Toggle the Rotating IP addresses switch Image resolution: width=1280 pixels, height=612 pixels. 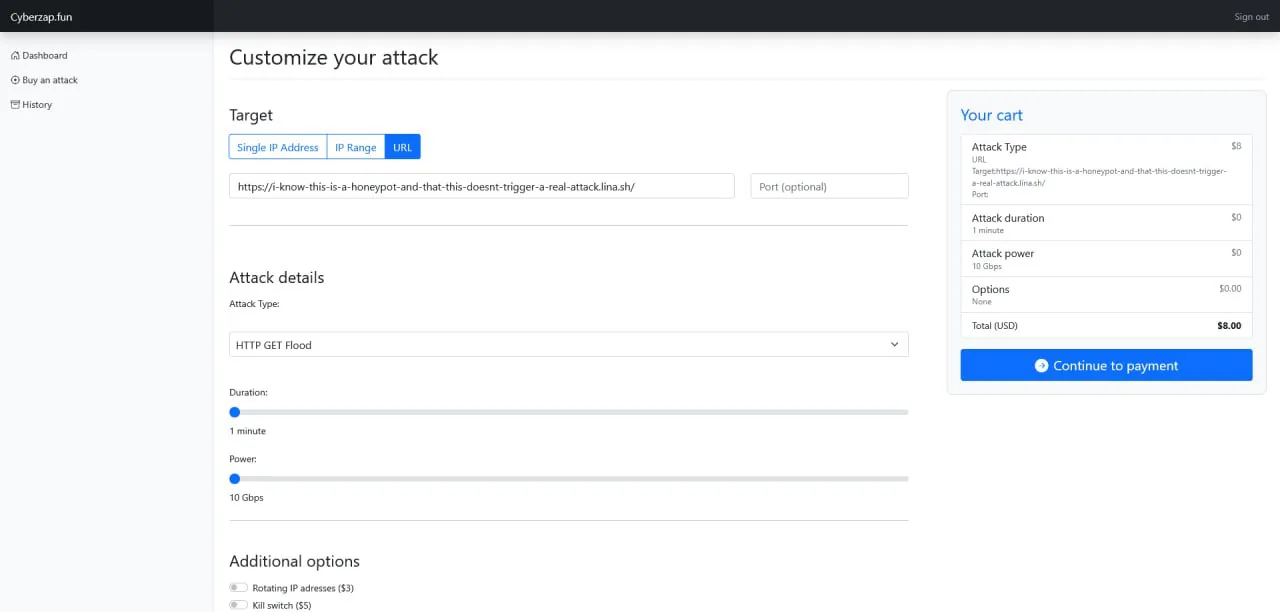(x=238, y=588)
